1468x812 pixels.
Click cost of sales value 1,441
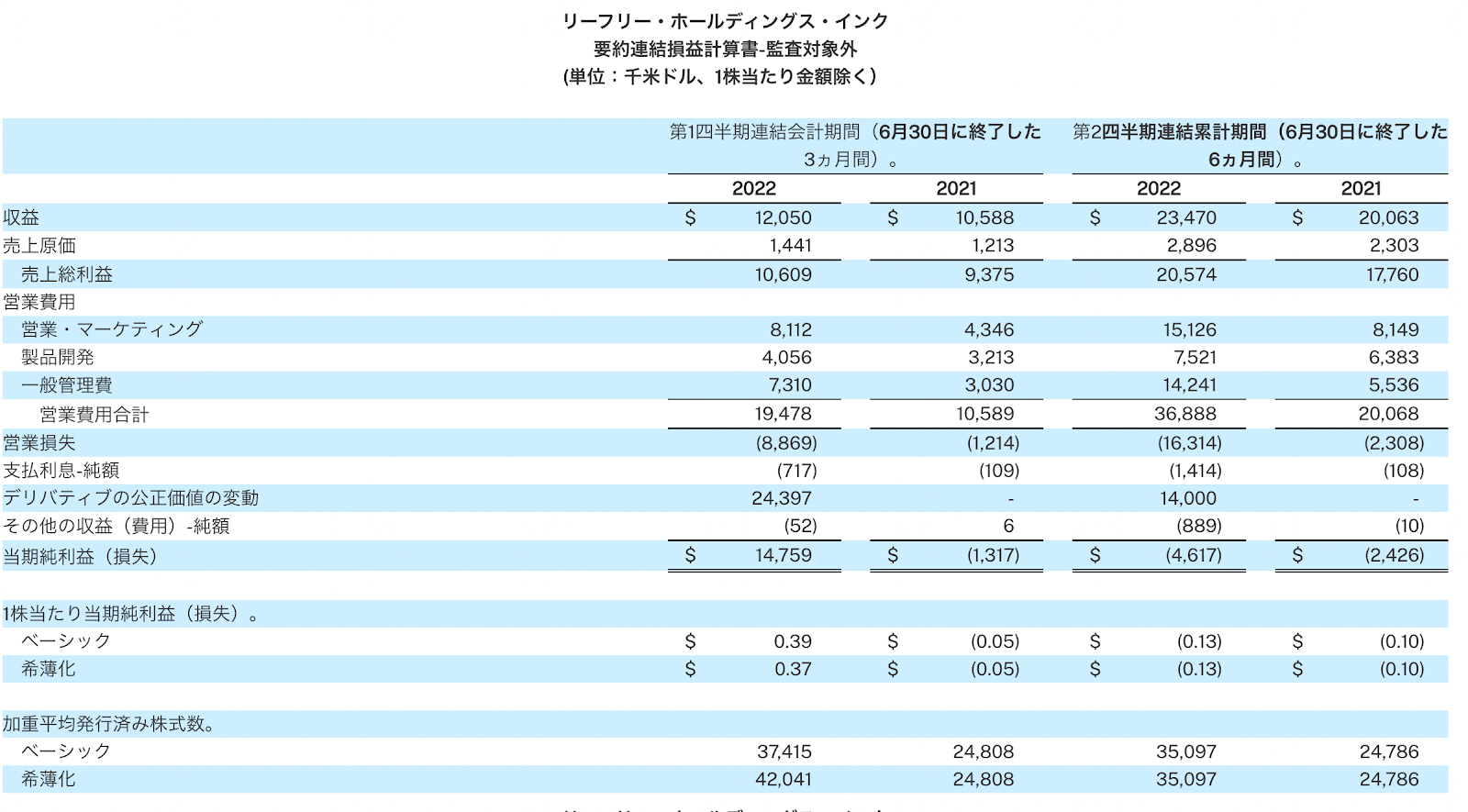click(x=791, y=245)
